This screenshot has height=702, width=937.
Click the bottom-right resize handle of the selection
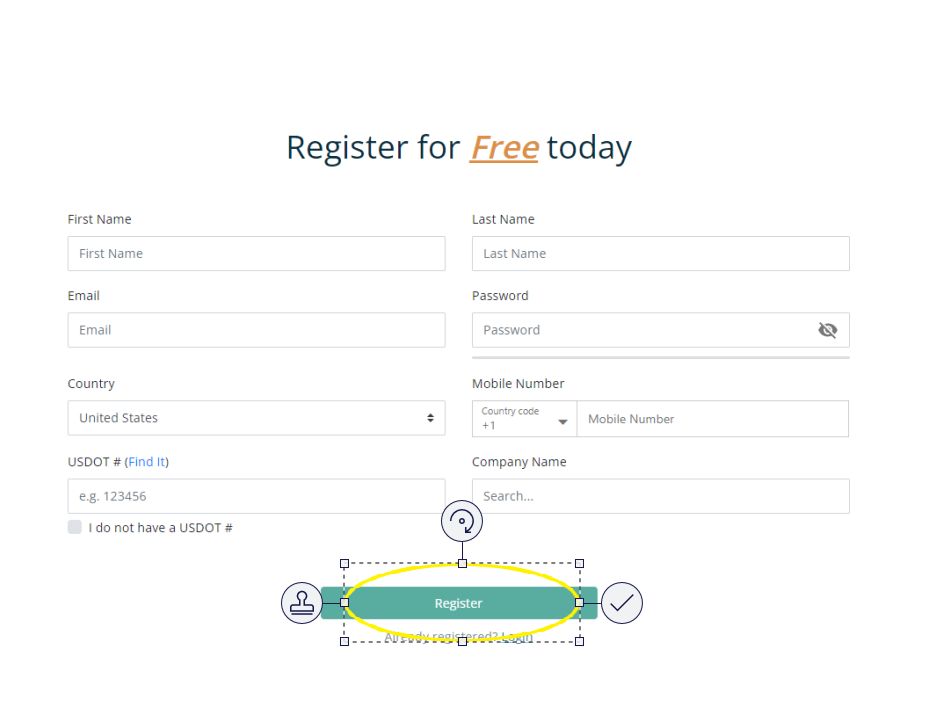point(579,641)
